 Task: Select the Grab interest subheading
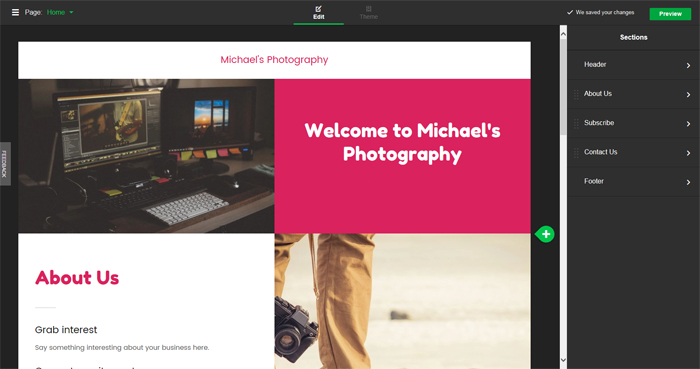tap(66, 330)
